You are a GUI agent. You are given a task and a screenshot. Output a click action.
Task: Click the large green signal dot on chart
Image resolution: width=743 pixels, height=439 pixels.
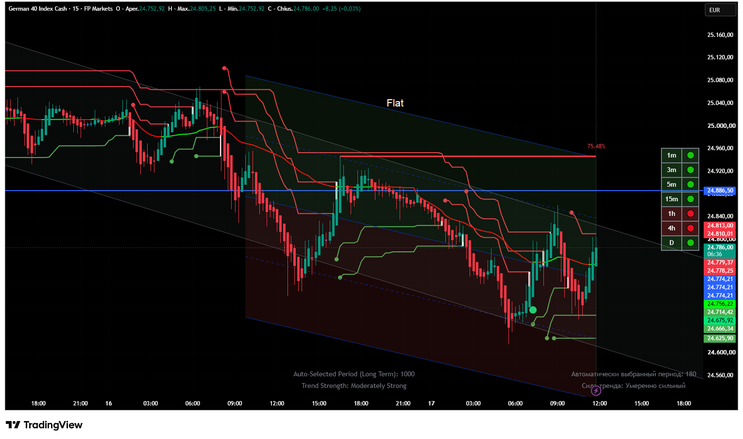click(x=533, y=310)
